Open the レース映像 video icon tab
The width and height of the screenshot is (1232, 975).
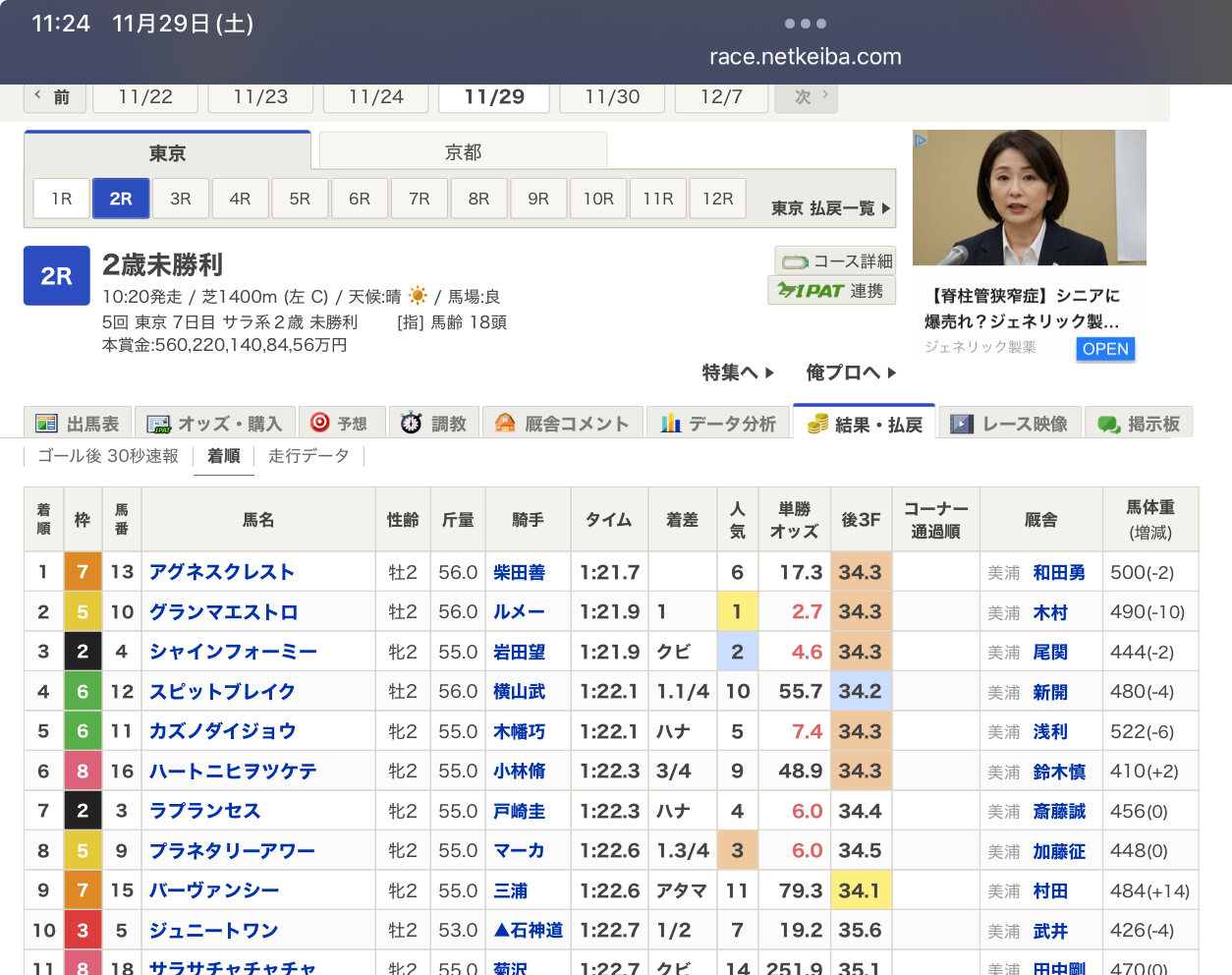pos(1009,424)
